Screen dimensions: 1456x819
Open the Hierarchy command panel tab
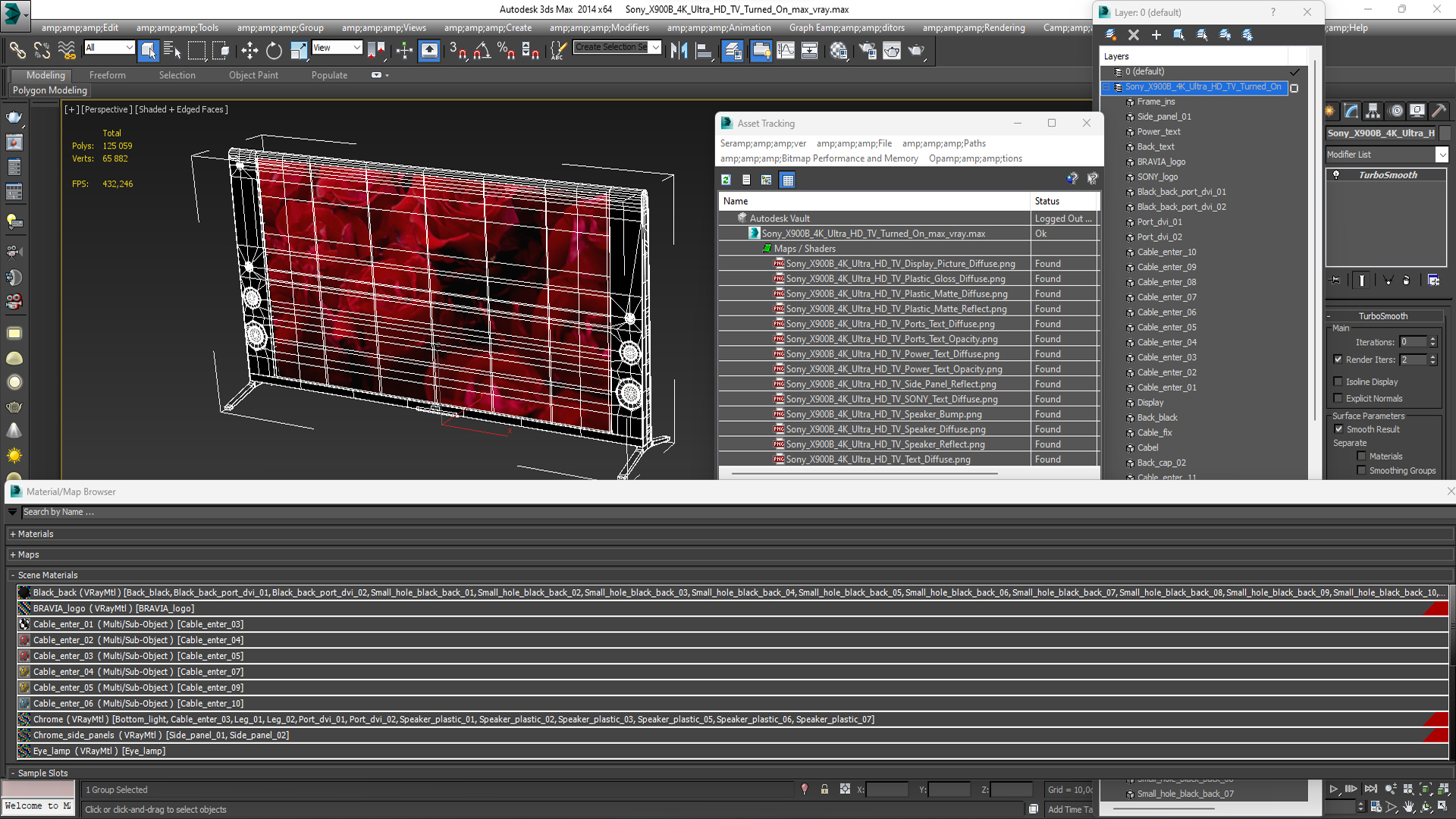coord(1373,111)
